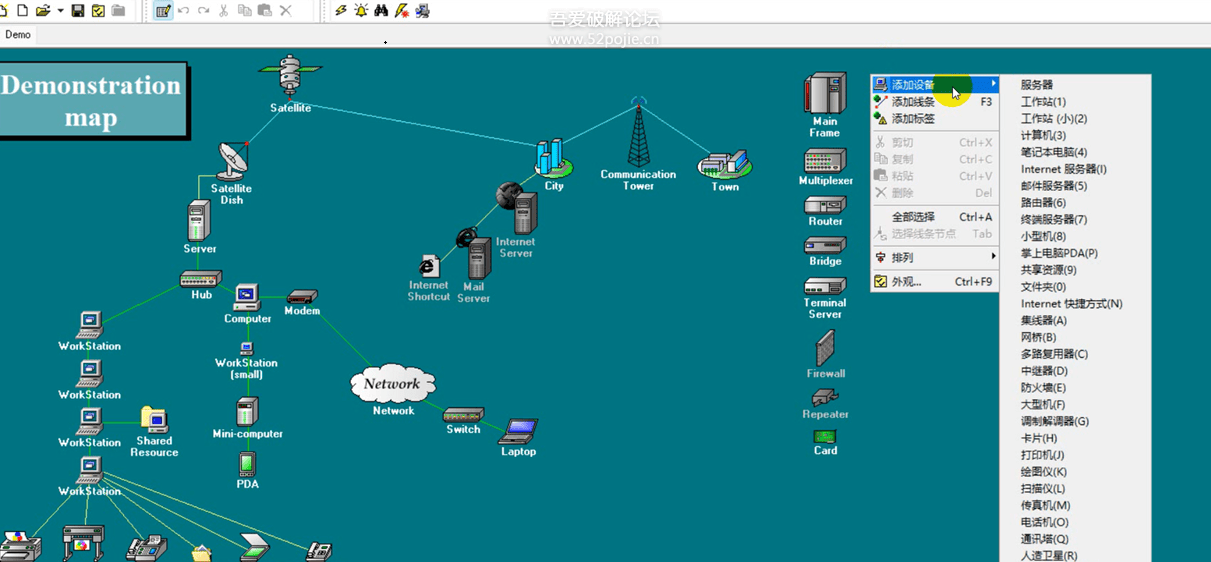
Task: Select the Communication Tower icon on map
Action: [x=638, y=135]
